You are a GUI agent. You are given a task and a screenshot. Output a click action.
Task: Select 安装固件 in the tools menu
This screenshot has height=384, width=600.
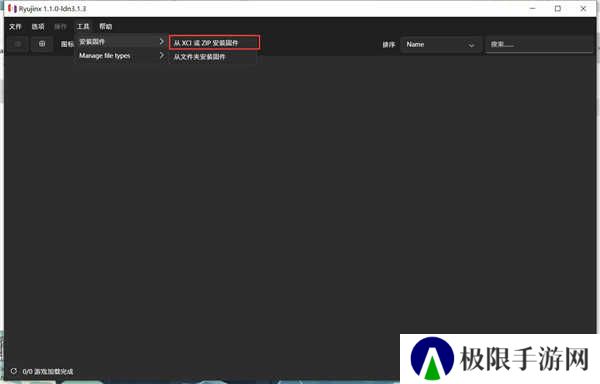tap(121, 42)
